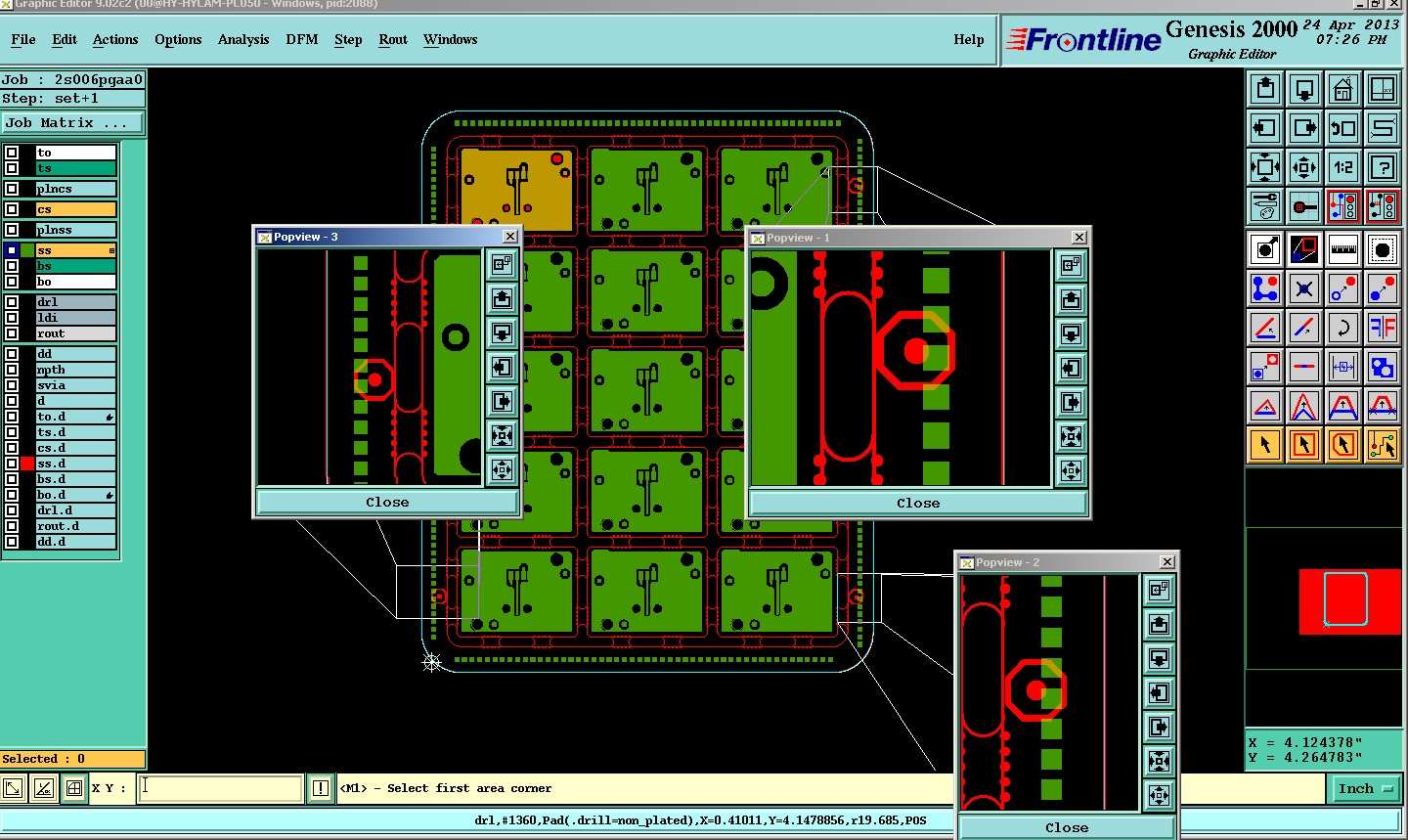Select the ldi layer name

pyautogui.click(x=76, y=318)
